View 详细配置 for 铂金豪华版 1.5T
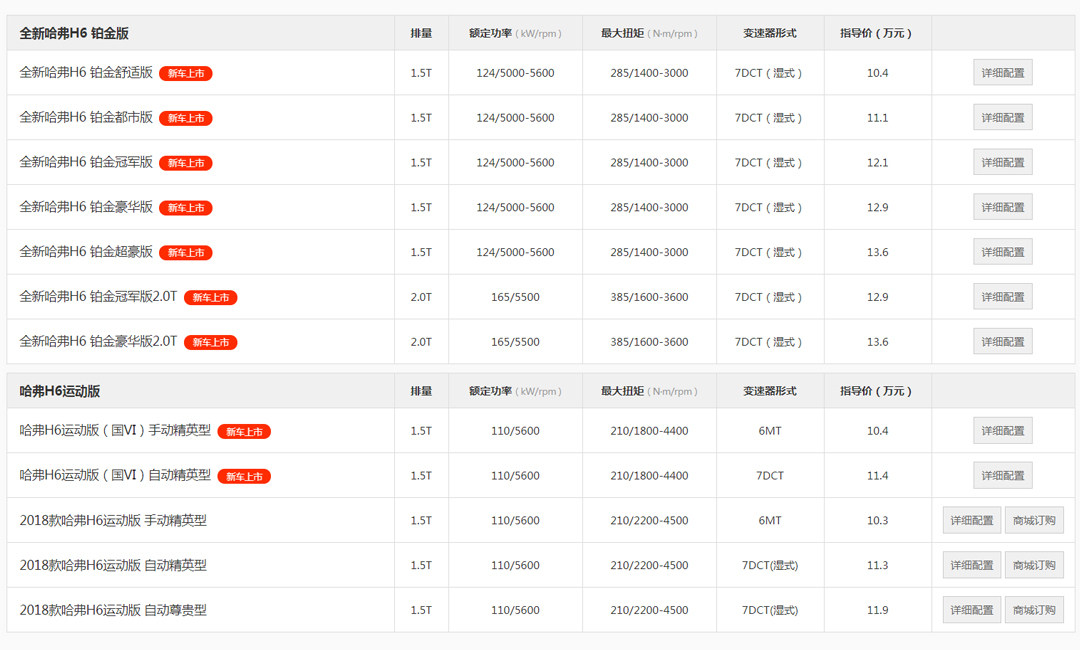Image resolution: width=1080 pixels, height=650 pixels. [x=1002, y=208]
